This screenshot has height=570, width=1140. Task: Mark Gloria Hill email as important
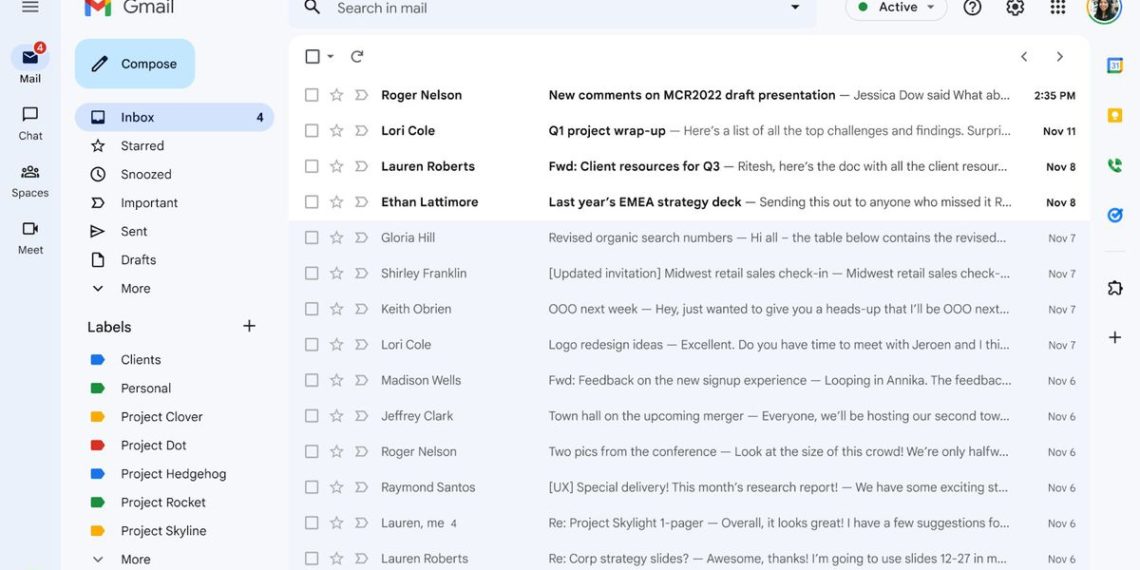point(361,238)
